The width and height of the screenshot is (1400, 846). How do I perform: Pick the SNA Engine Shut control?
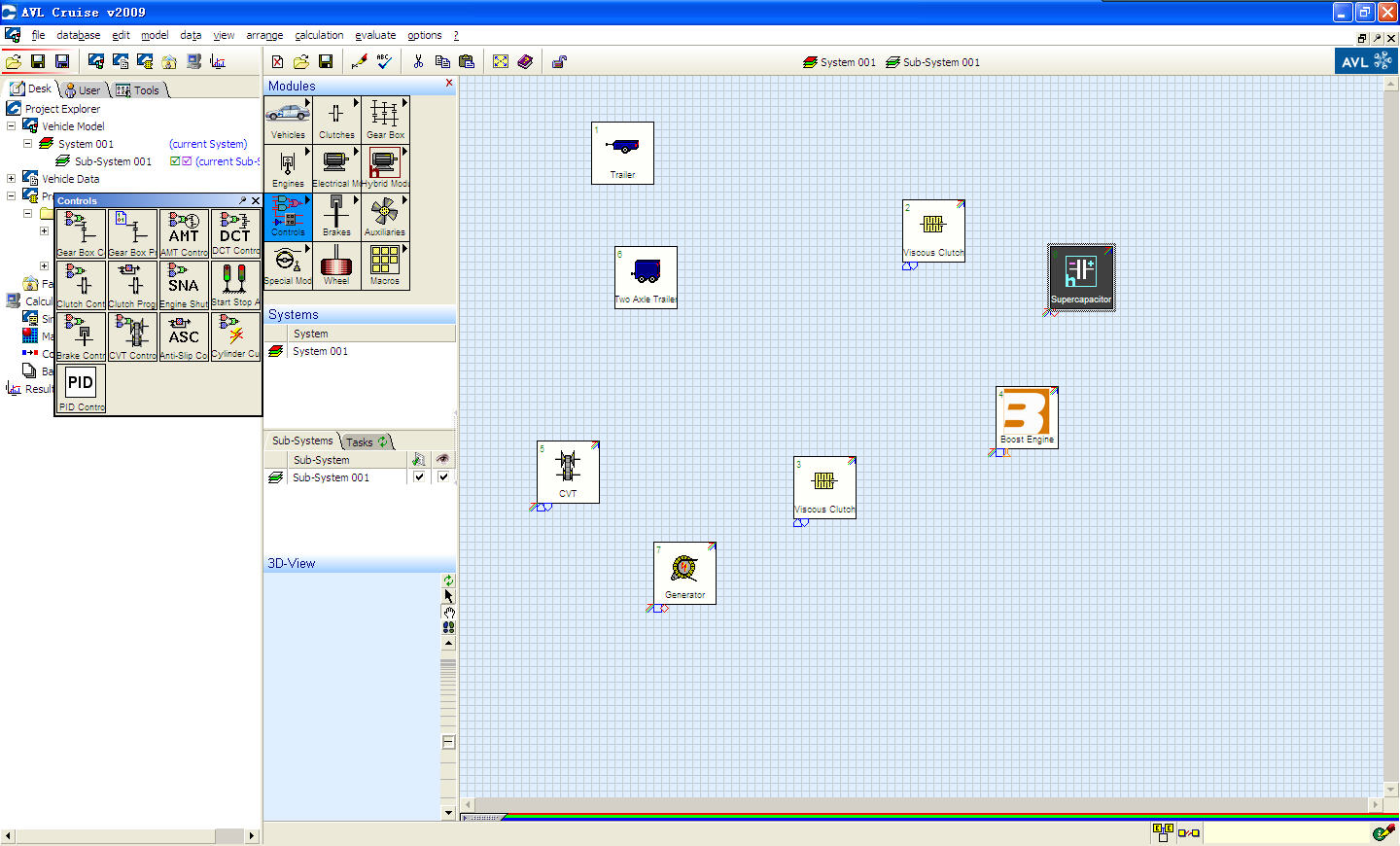pyautogui.click(x=184, y=286)
